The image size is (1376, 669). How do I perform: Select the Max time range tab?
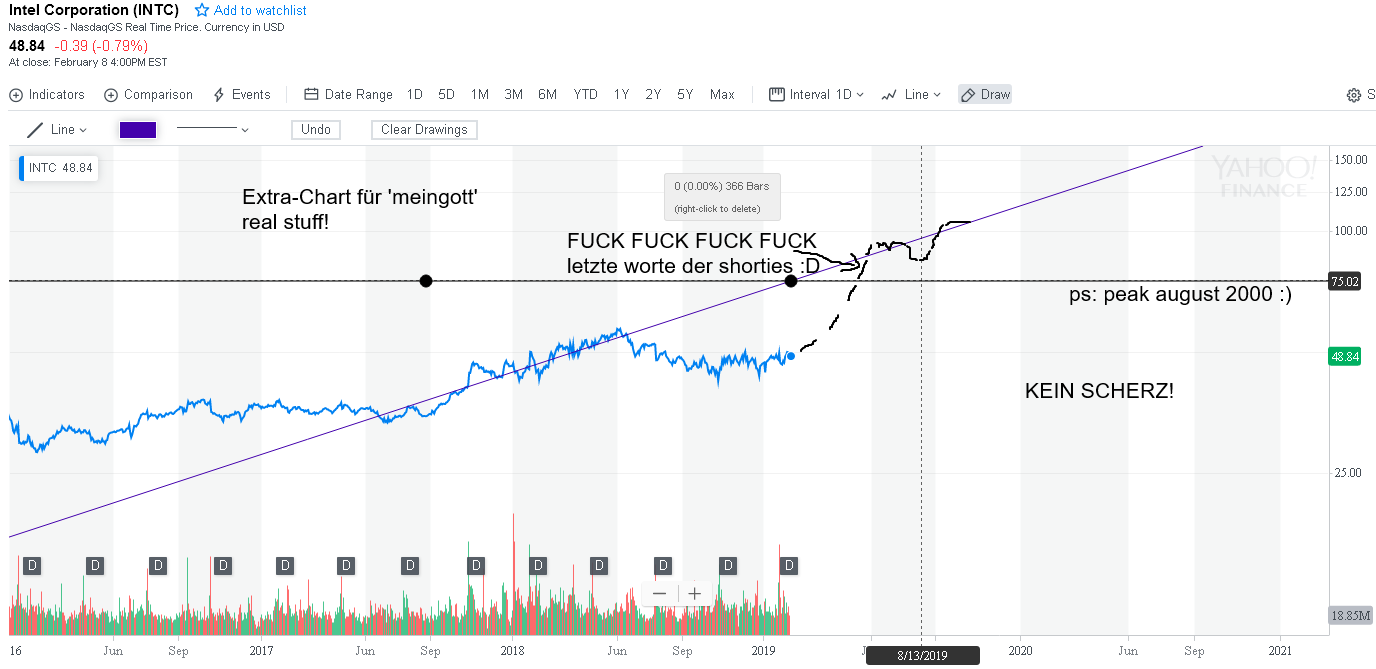[x=722, y=94]
